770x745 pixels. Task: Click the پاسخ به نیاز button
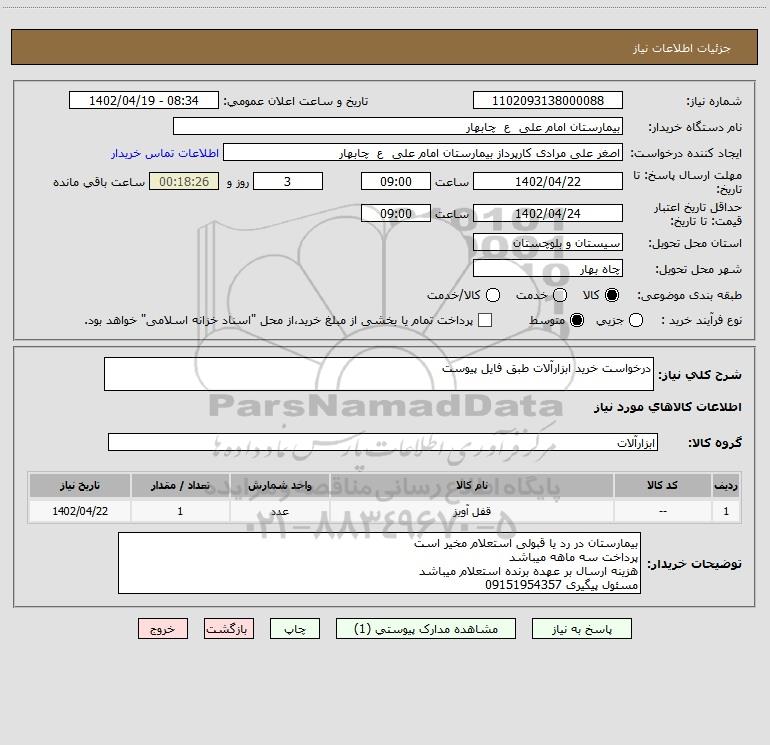point(581,629)
